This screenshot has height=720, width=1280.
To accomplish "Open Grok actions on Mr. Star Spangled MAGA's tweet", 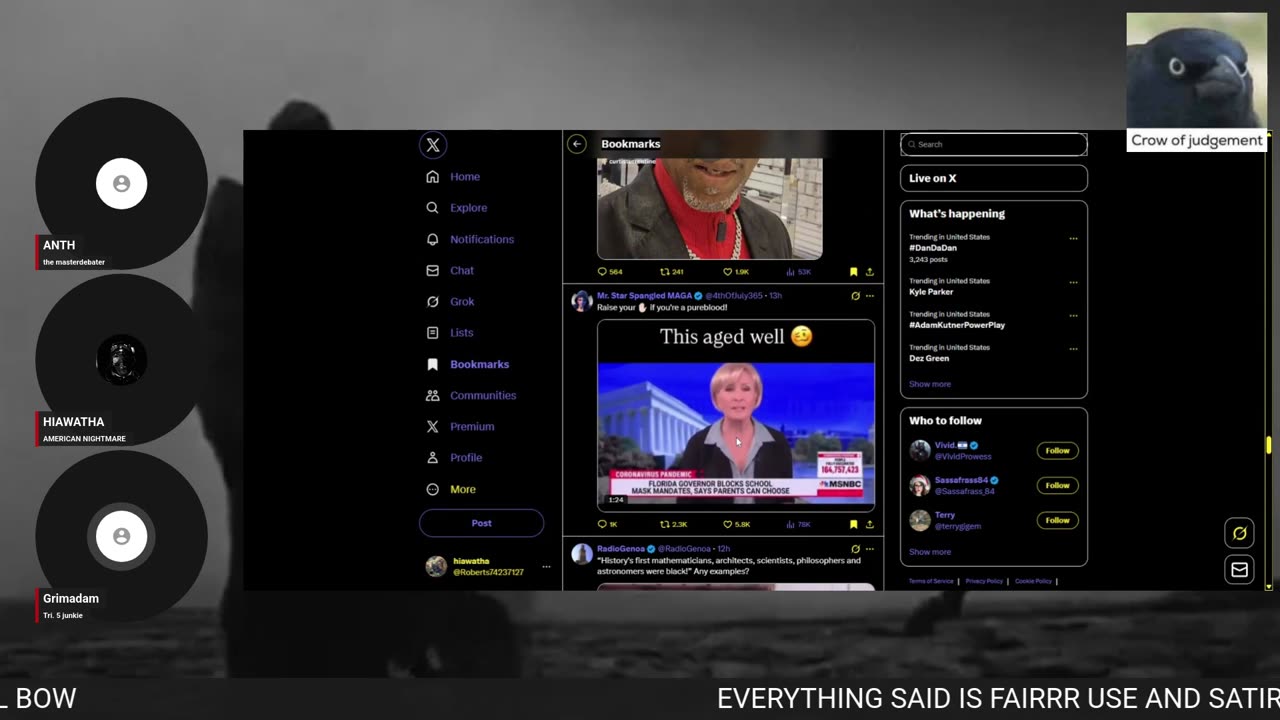I will [x=855, y=296].
